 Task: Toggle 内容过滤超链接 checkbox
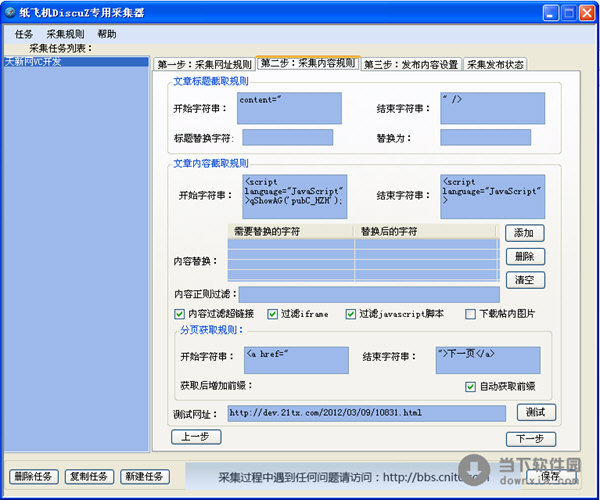pos(179,314)
